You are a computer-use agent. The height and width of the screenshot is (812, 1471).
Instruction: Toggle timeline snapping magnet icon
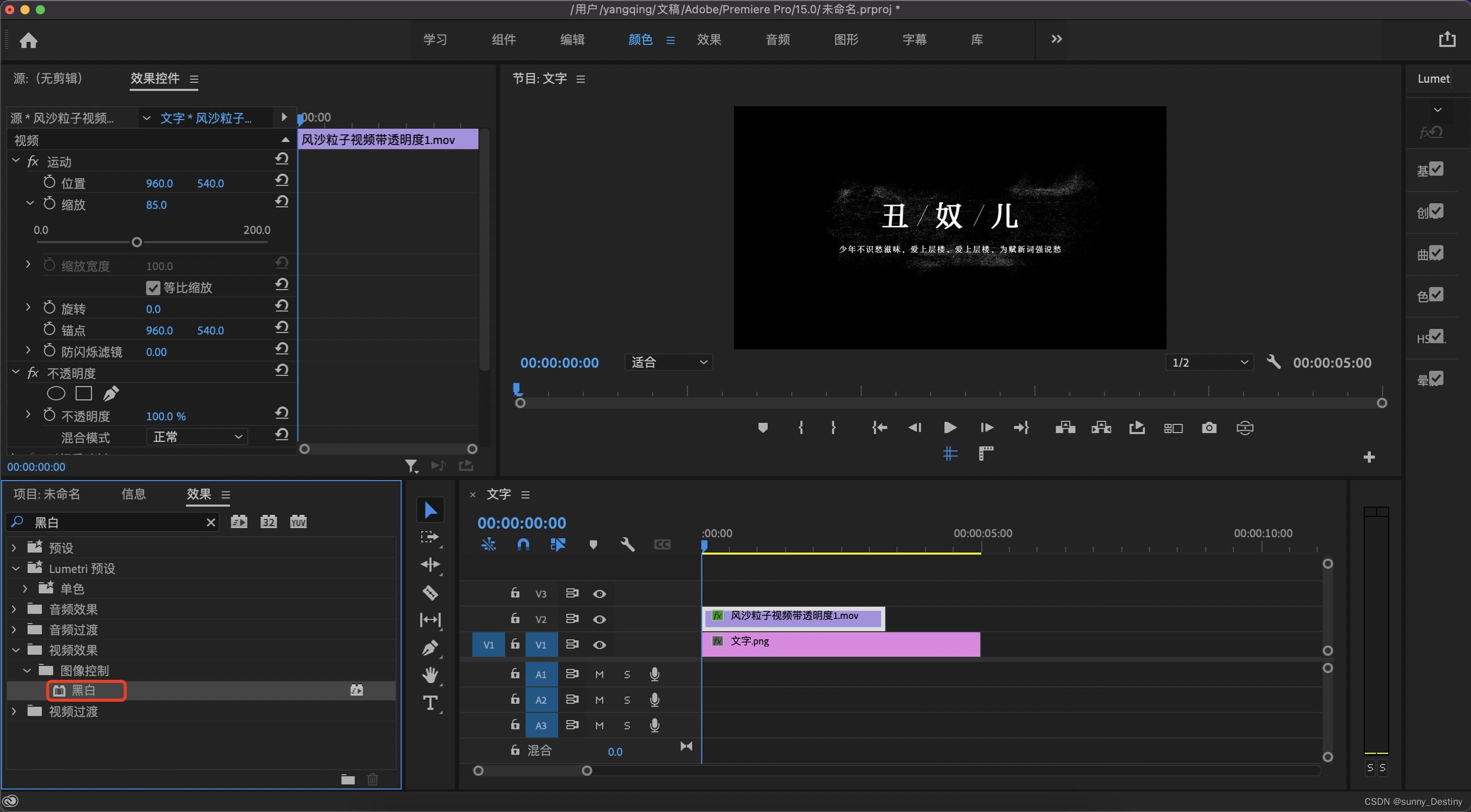tap(523, 544)
